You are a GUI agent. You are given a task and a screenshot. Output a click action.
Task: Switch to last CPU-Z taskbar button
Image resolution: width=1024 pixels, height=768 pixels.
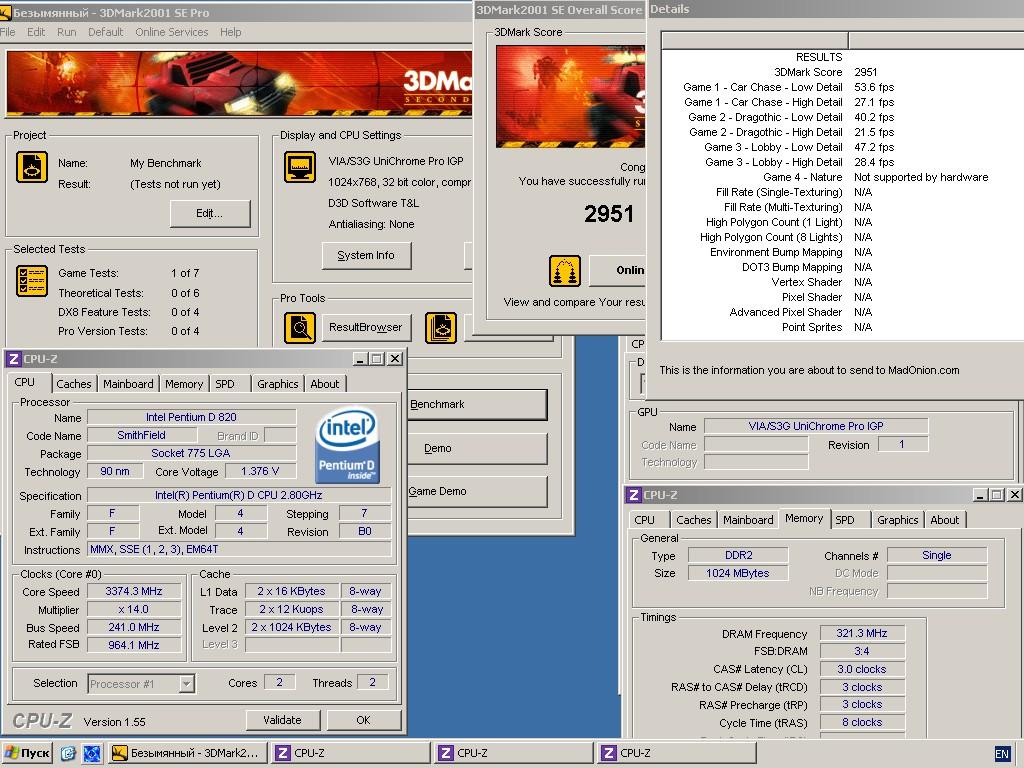(x=676, y=753)
